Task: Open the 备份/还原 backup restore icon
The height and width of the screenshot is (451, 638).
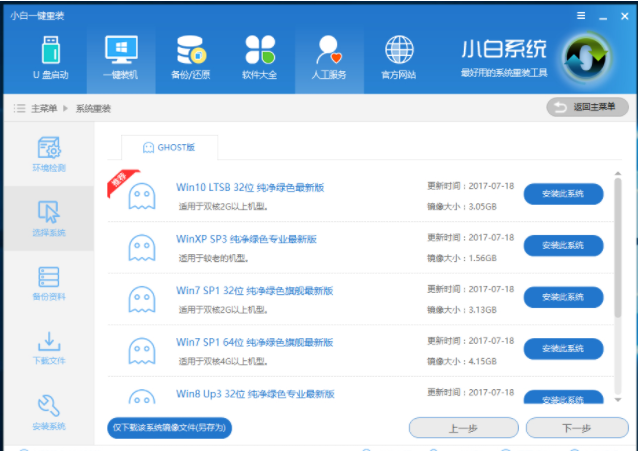Action: 190,56
